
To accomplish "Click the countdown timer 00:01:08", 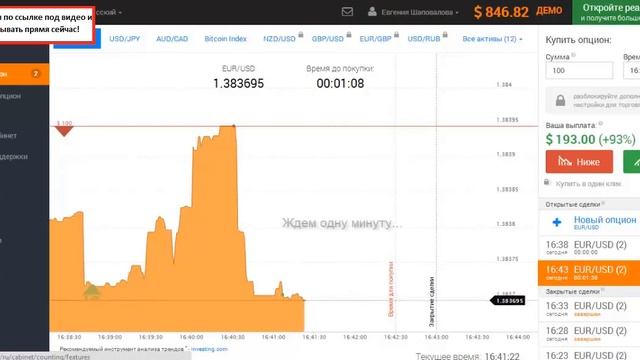I will [340, 84].
